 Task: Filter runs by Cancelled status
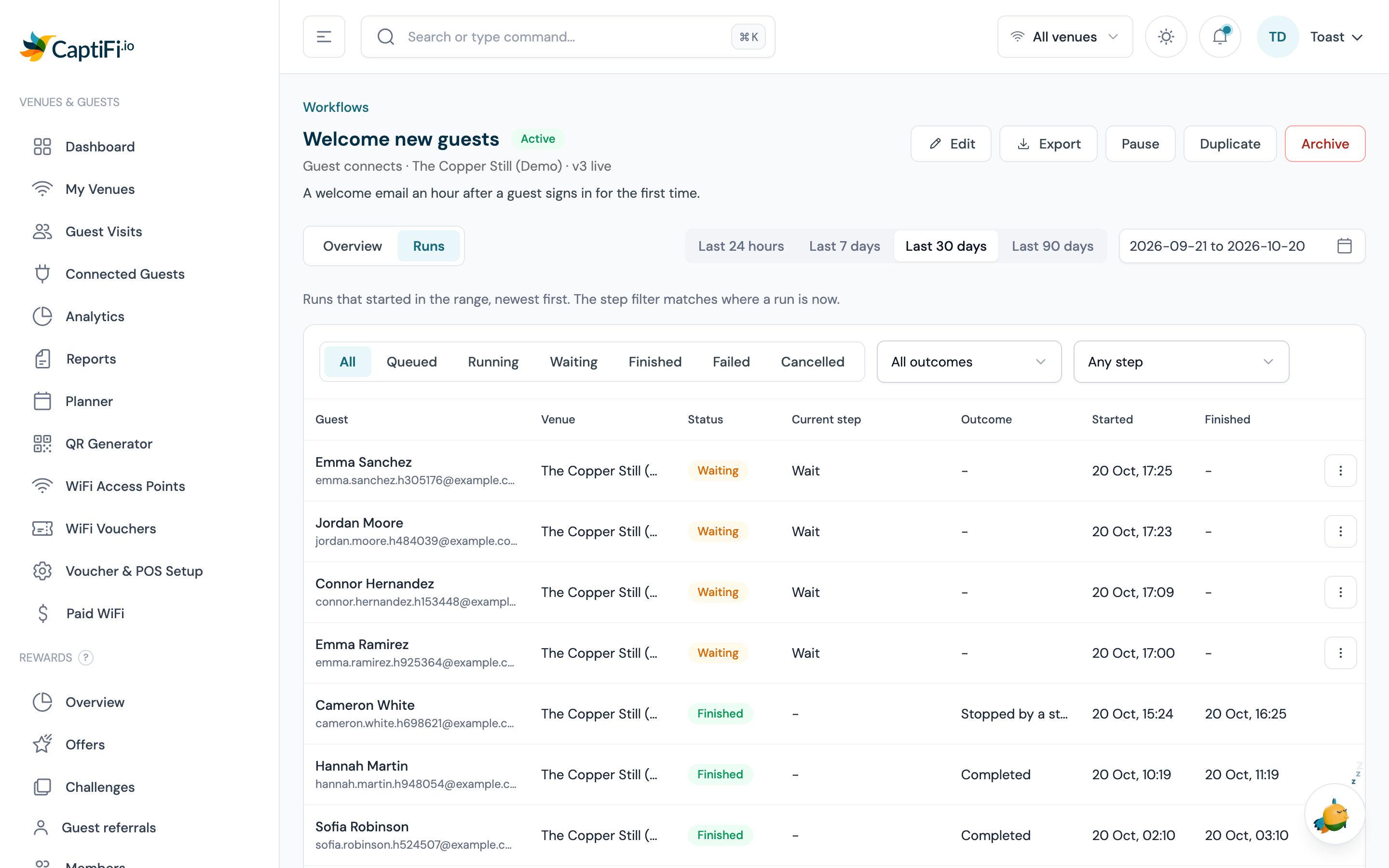(x=813, y=362)
